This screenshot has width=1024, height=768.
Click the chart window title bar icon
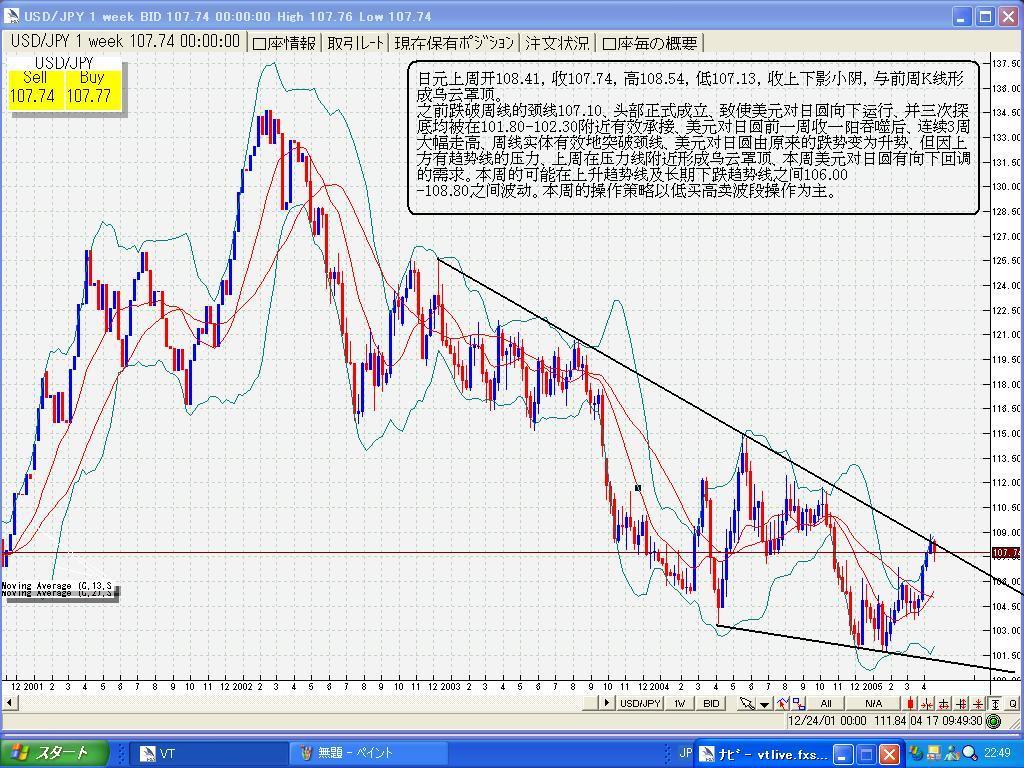click(11, 16)
